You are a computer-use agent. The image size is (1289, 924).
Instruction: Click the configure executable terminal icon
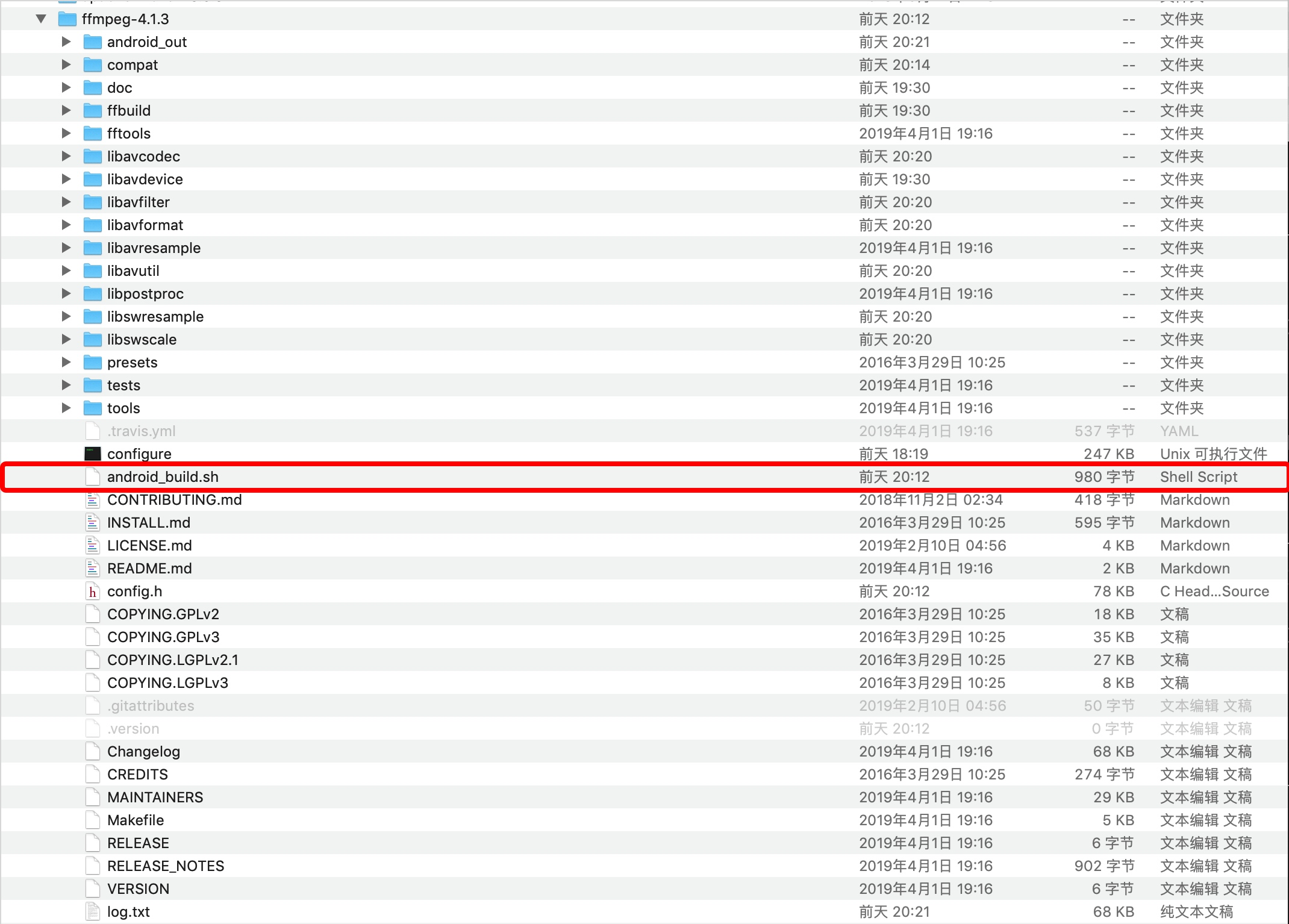click(93, 454)
